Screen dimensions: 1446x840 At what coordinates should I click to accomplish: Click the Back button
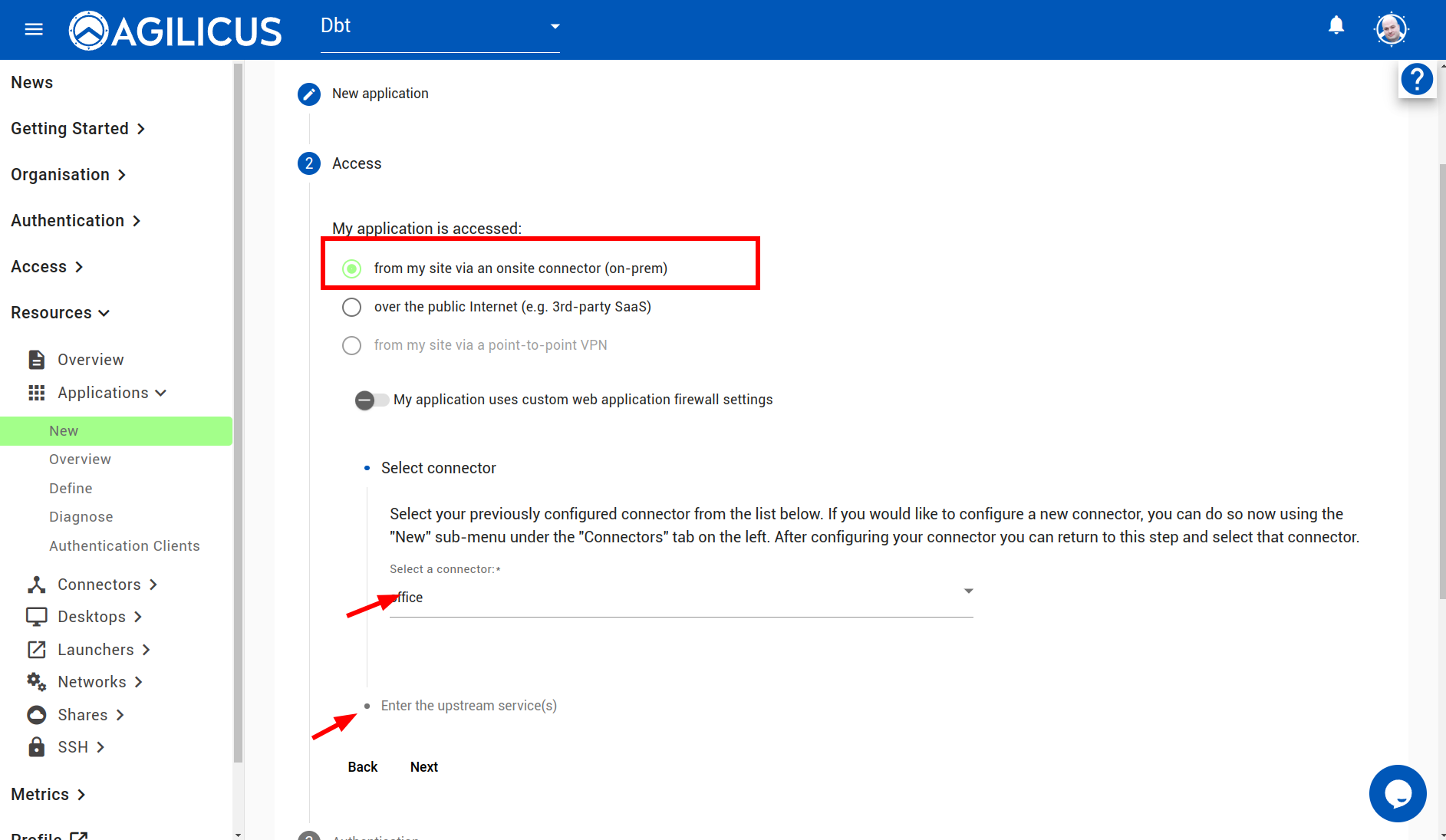[x=362, y=767]
